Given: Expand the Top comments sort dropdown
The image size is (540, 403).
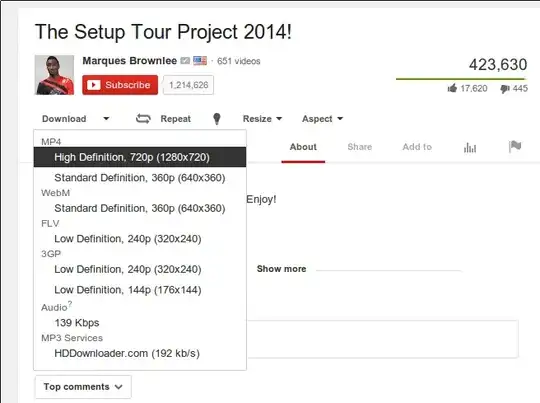Looking at the screenshot, I should pos(83,387).
